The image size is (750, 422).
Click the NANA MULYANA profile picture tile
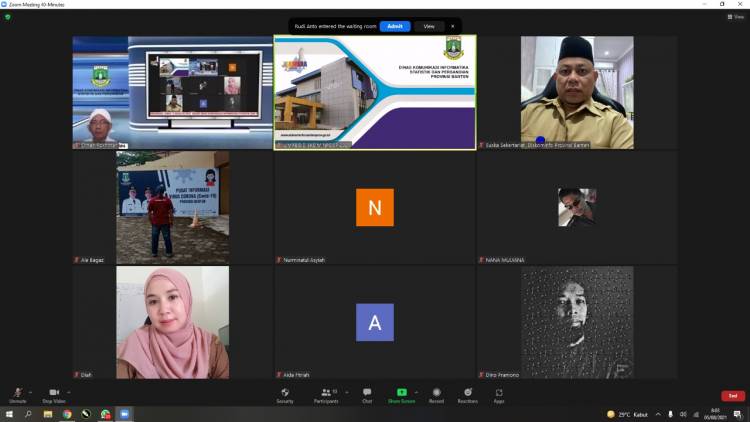click(577, 207)
